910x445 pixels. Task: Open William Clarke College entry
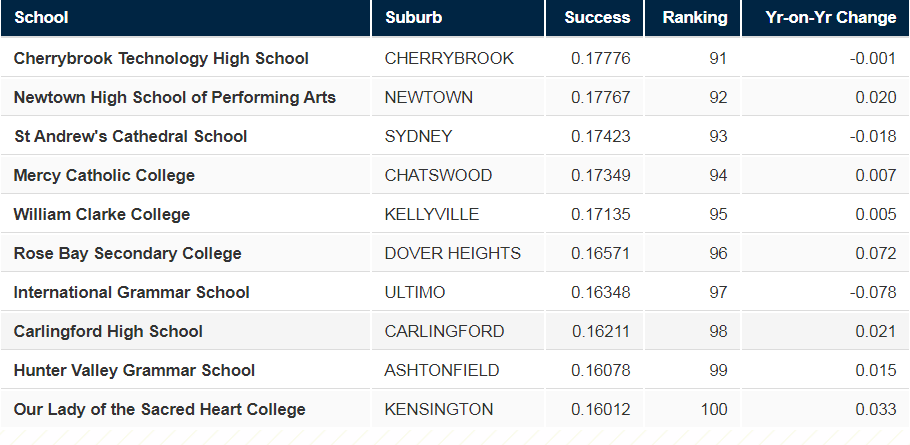[x=101, y=214]
